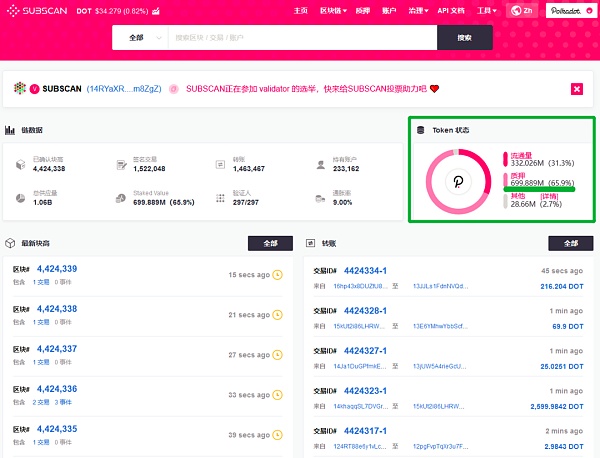Screen dimensions: 600x458
Task: Click the Polkadot logo in Token donut chart
Action: 461,182
